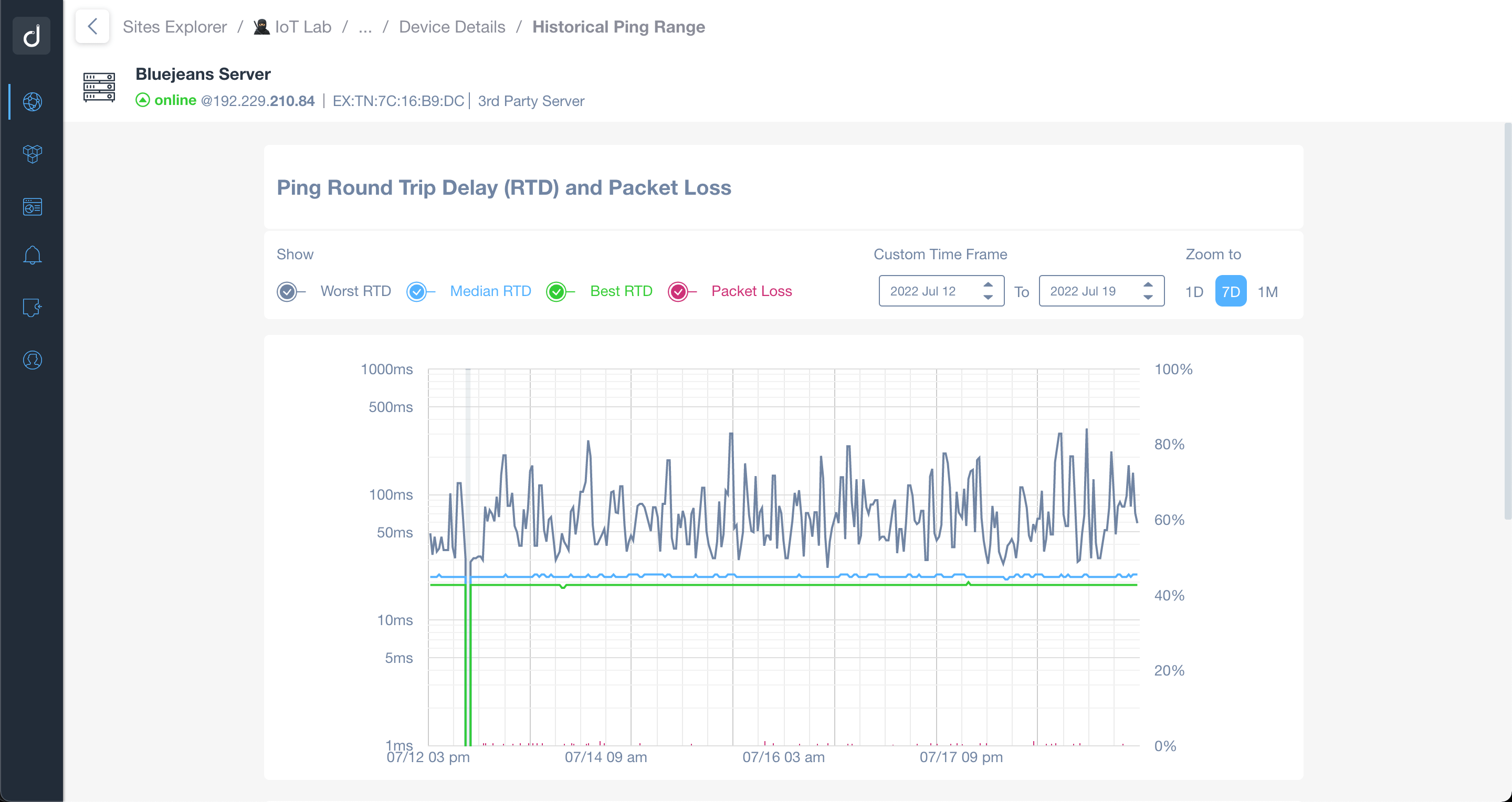Viewport: 1512px width, 802px height.
Task: Toggle the Worst RTD visibility checkbox
Action: point(287,291)
